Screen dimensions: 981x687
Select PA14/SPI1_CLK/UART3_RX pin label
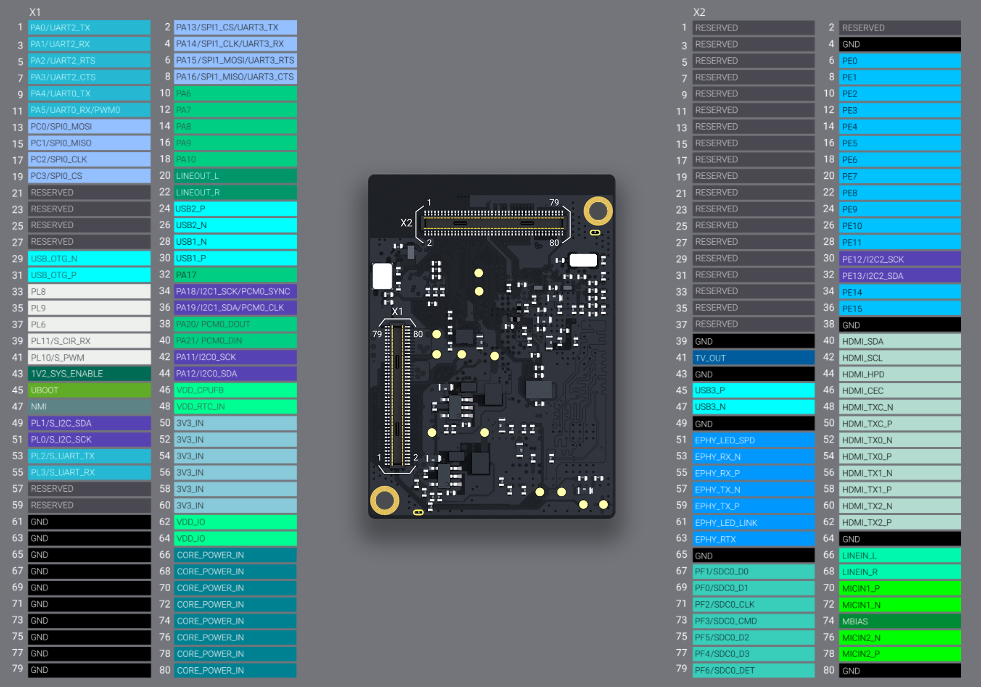tap(235, 44)
